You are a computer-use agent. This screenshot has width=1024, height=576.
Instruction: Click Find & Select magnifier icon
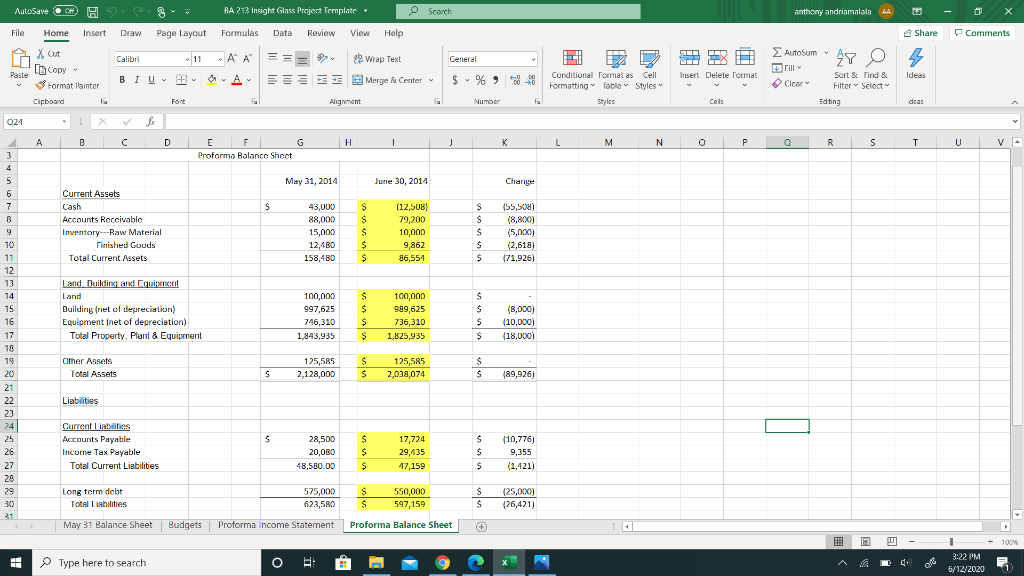point(875,58)
